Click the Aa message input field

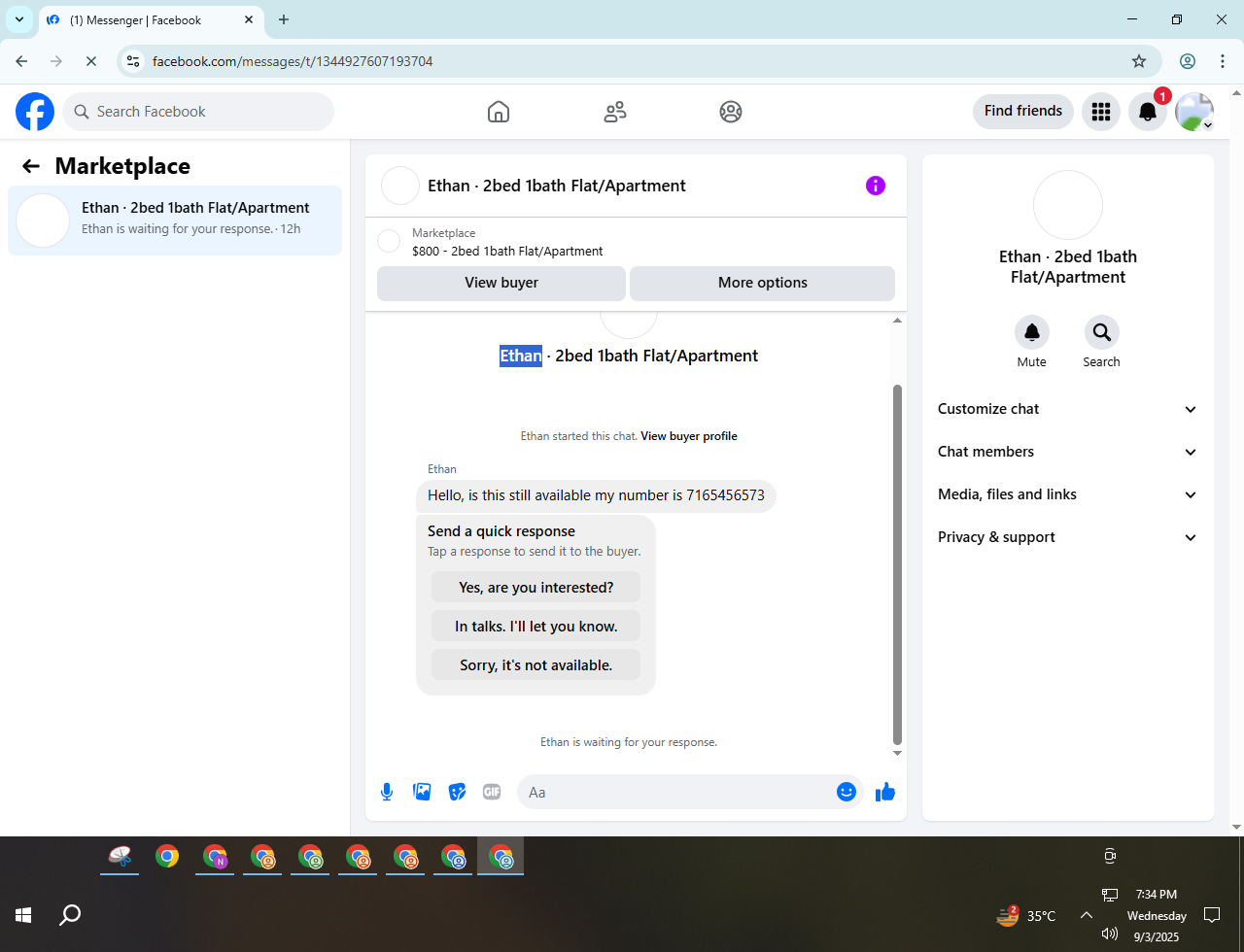(x=678, y=792)
